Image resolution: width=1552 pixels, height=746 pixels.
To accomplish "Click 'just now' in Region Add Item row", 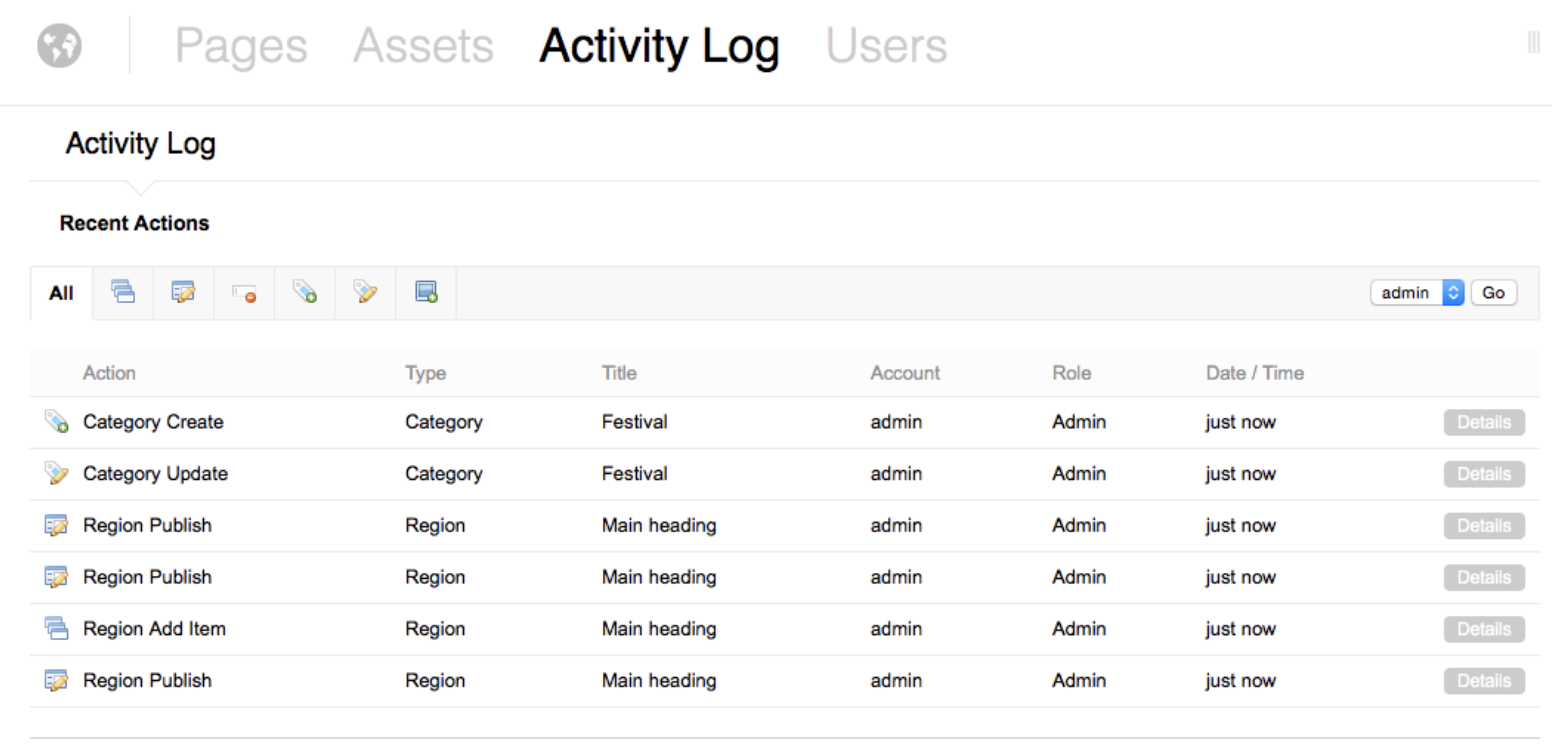I will coord(1241,629).
